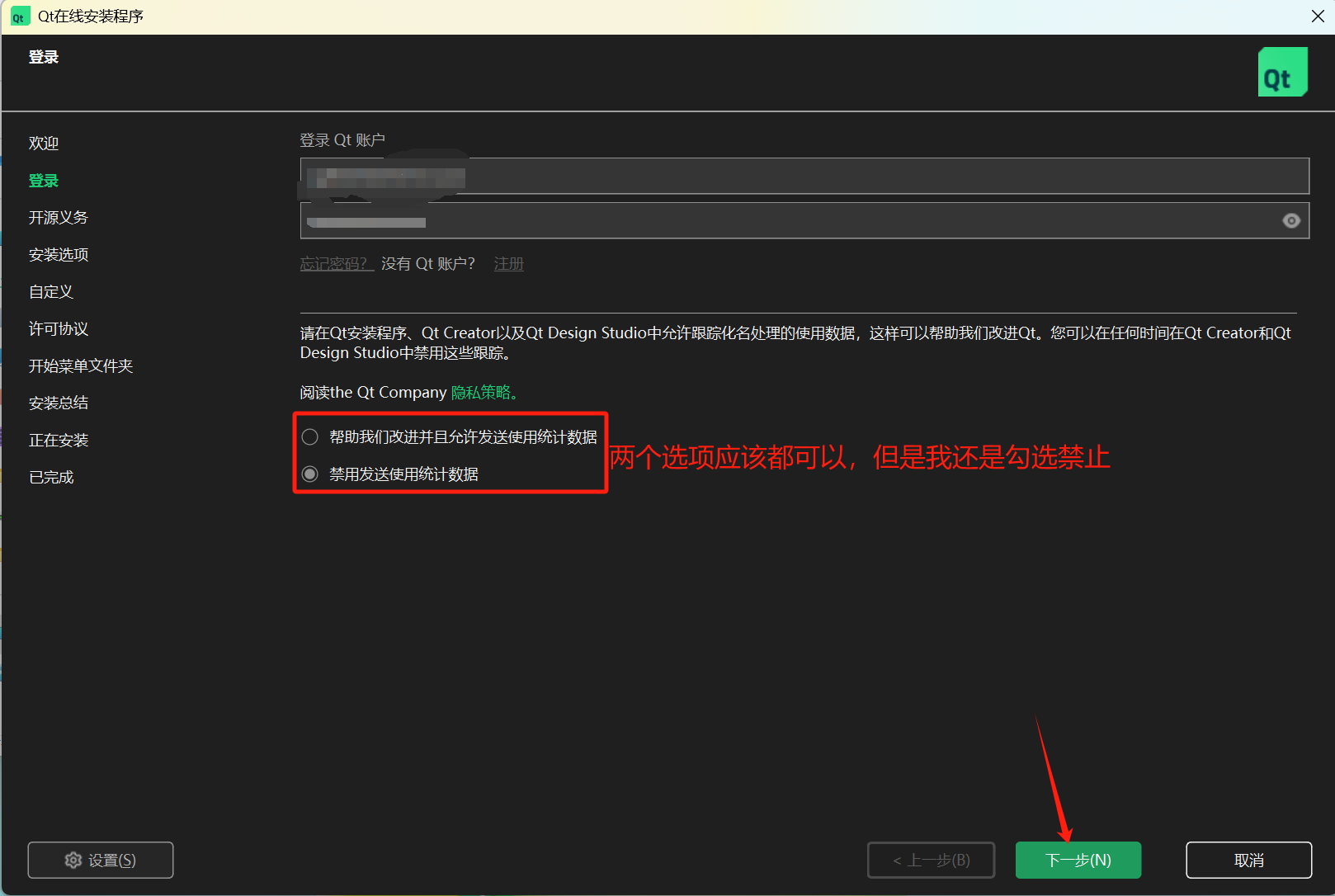Select 安装总结 step in sidebar
This screenshot has height=896, width=1335.
pyautogui.click(x=59, y=403)
